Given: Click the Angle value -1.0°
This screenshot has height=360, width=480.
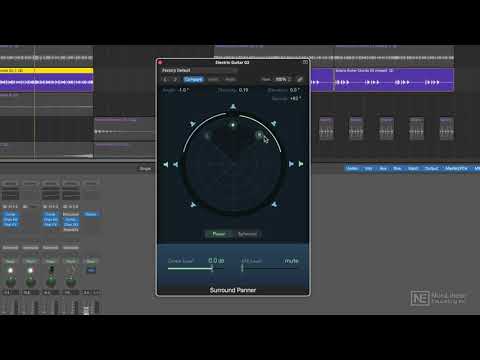Looking at the screenshot, I should coord(184,90).
